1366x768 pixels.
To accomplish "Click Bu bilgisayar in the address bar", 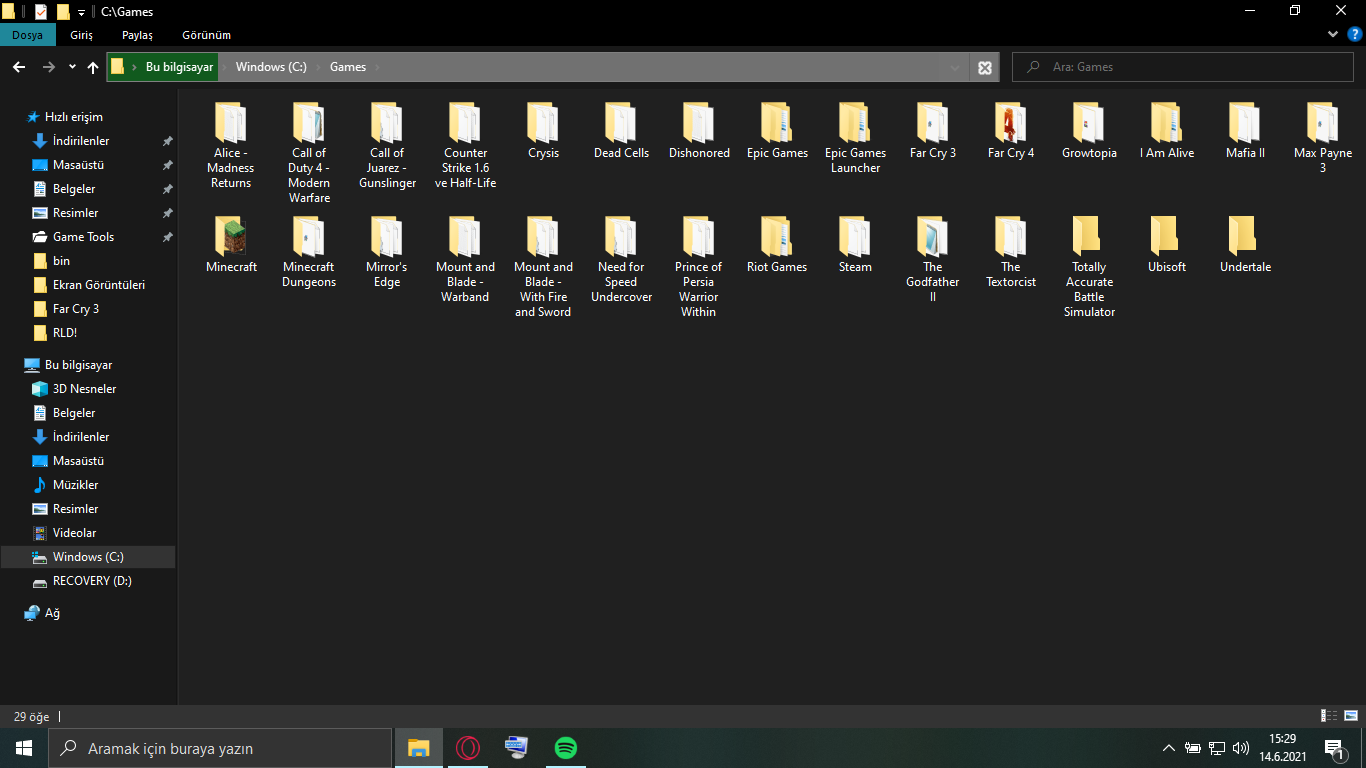I will [x=180, y=67].
